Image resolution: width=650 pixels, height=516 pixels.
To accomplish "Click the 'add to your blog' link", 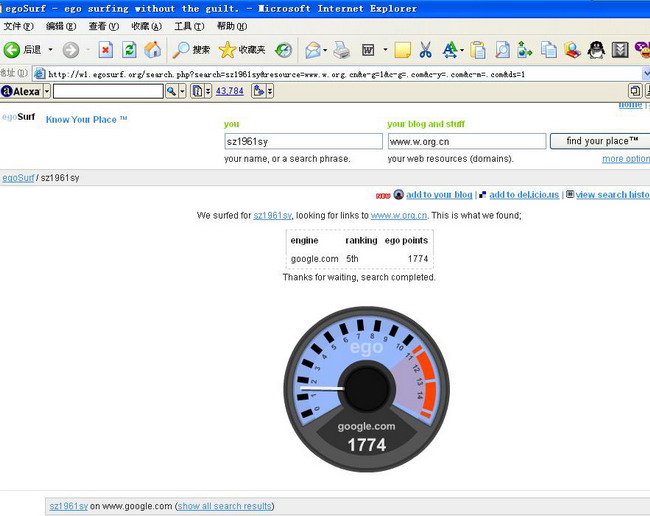I will [439, 195].
